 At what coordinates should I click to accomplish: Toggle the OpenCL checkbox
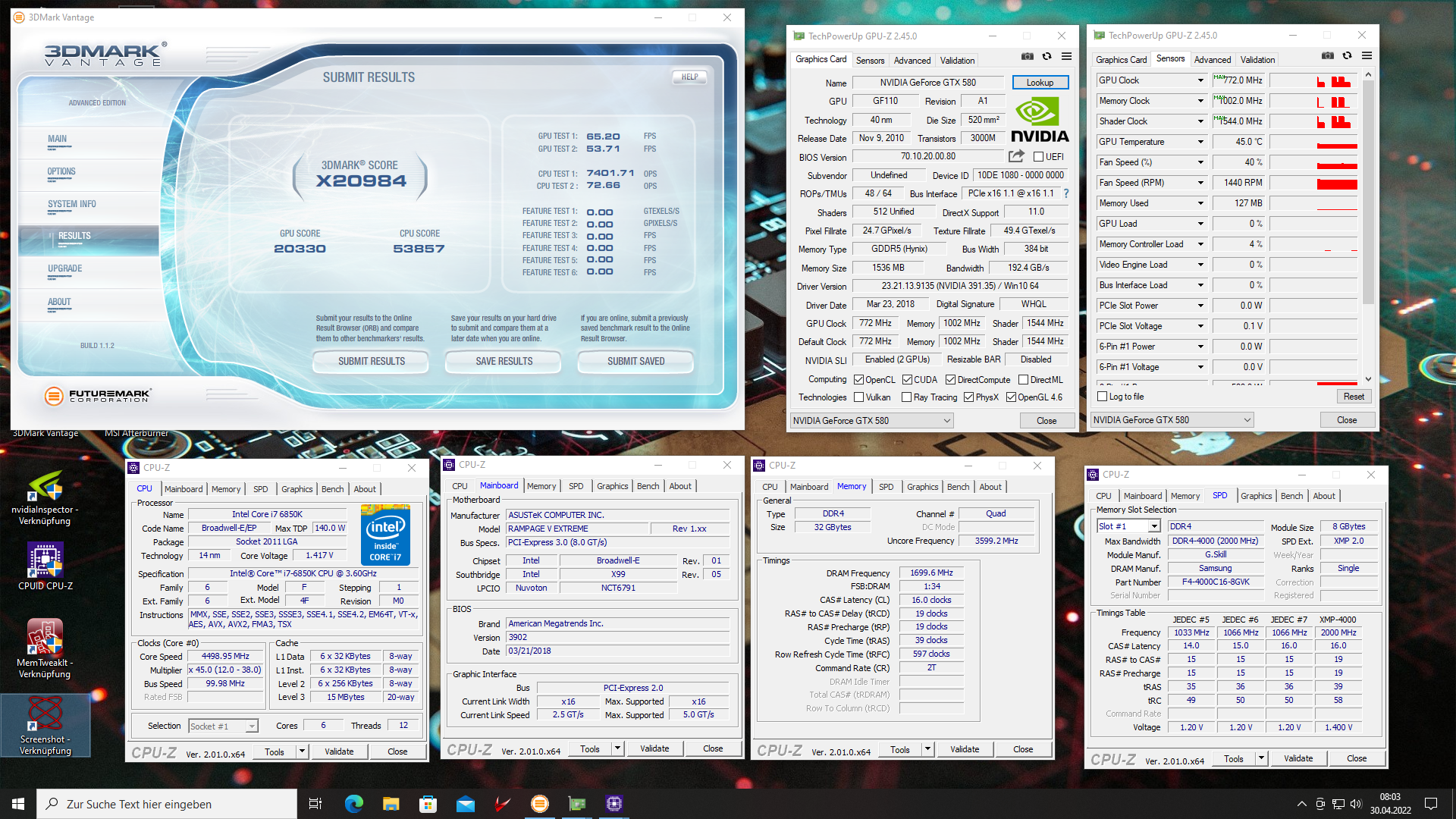click(x=858, y=380)
